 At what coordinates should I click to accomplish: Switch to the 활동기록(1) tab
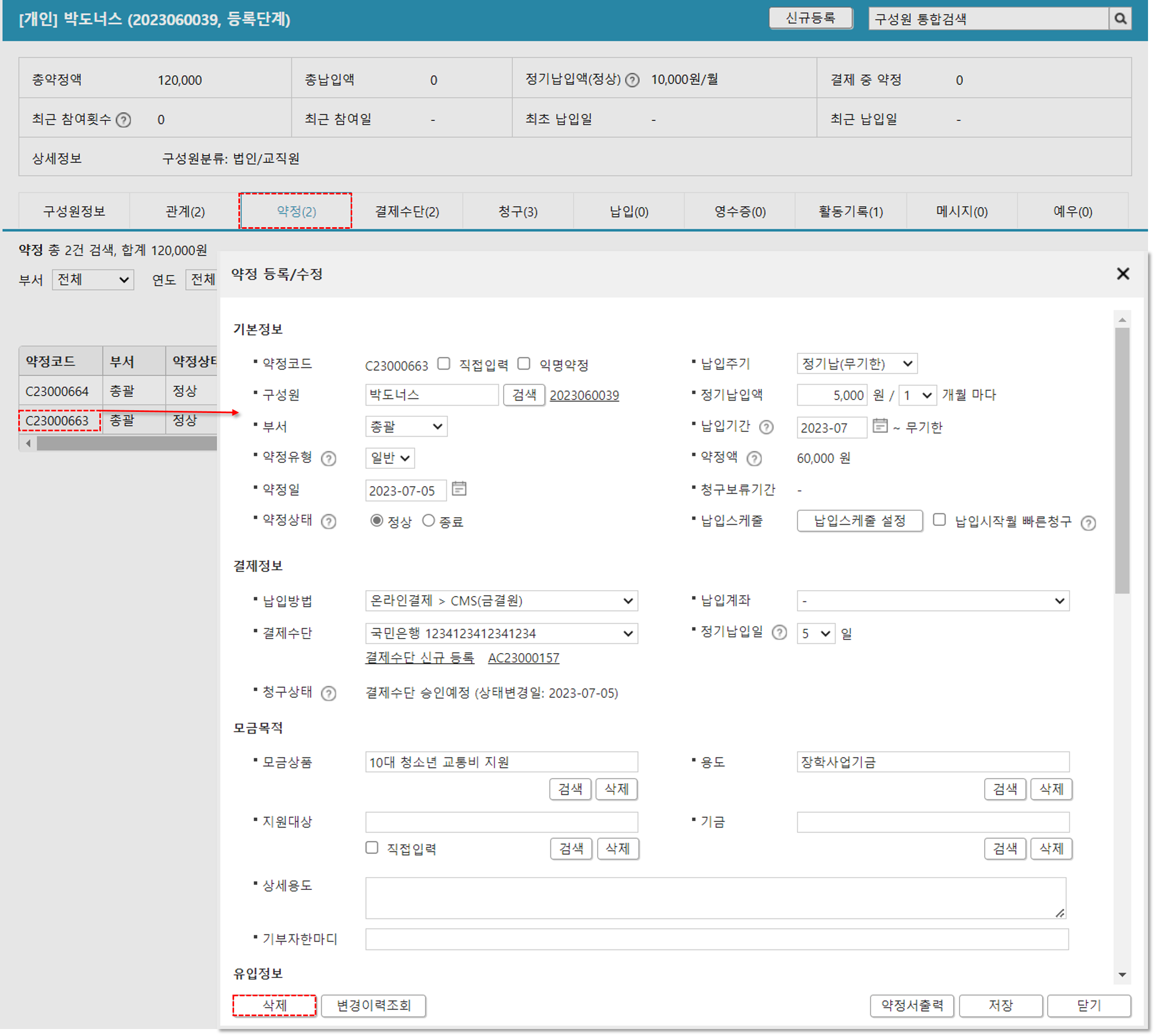(851, 212)
